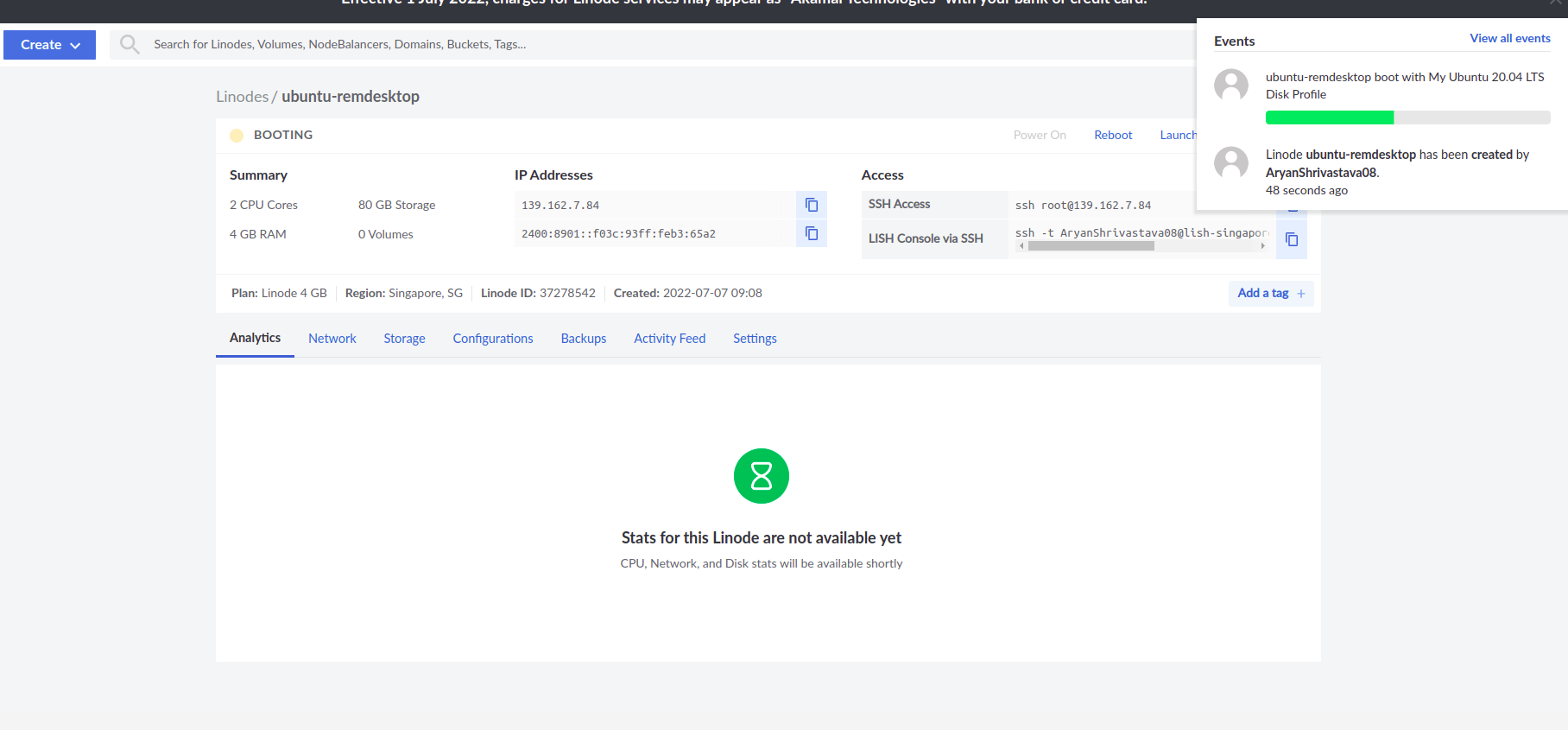Screen dimensions: 1568x730
Task: Copy the LISH Console SSH command
Action: point(1292,239)
